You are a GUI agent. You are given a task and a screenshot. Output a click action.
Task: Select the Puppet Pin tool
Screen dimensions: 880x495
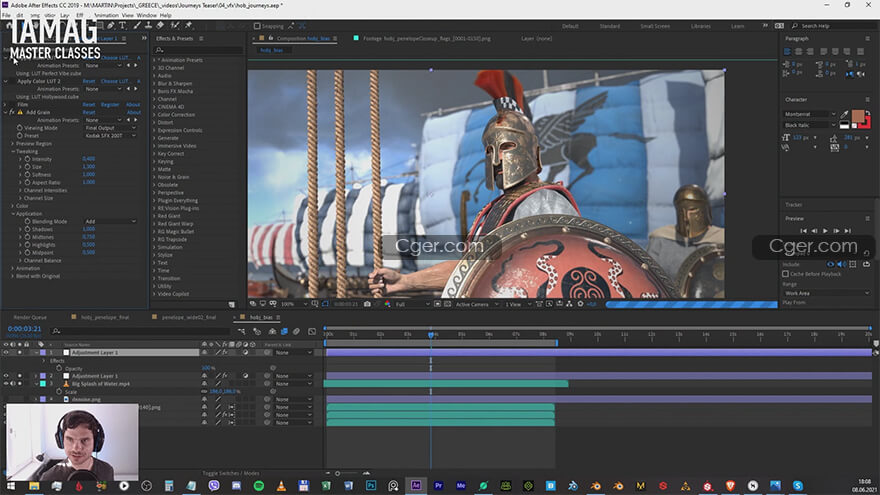point(189,26)
